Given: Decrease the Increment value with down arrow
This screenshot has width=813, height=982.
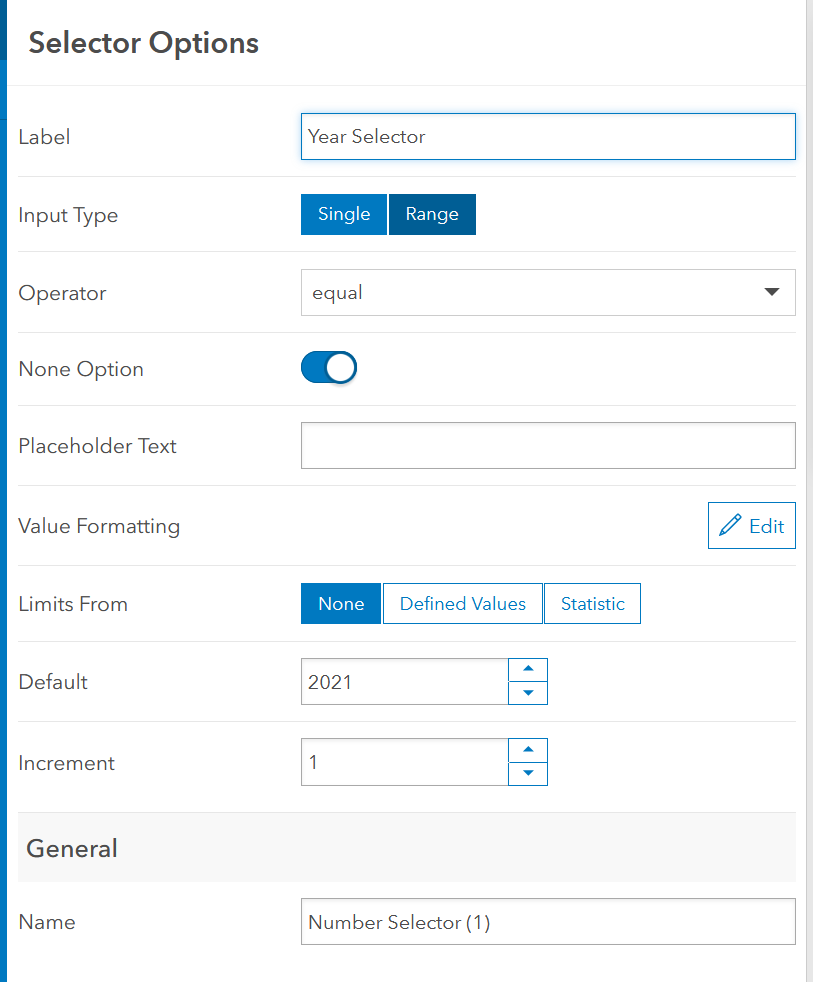Looking at the screenshot, I should (528, 774).
